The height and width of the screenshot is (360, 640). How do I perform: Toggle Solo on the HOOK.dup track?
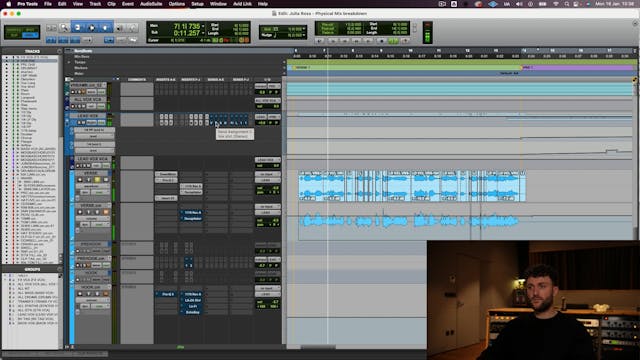pyautogui.click(x=97, y=294)
